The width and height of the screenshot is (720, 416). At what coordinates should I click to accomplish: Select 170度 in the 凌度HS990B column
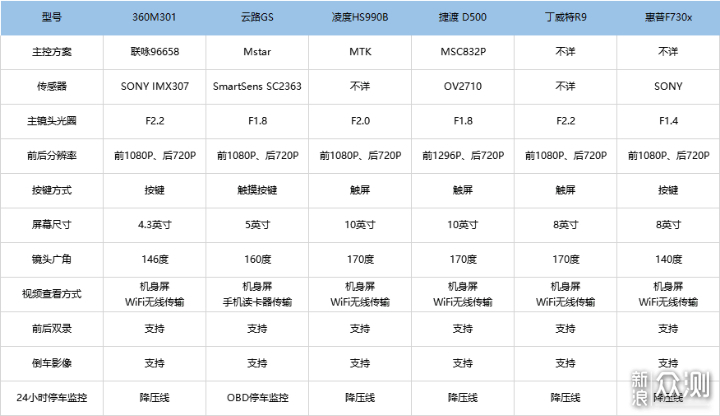360,259
